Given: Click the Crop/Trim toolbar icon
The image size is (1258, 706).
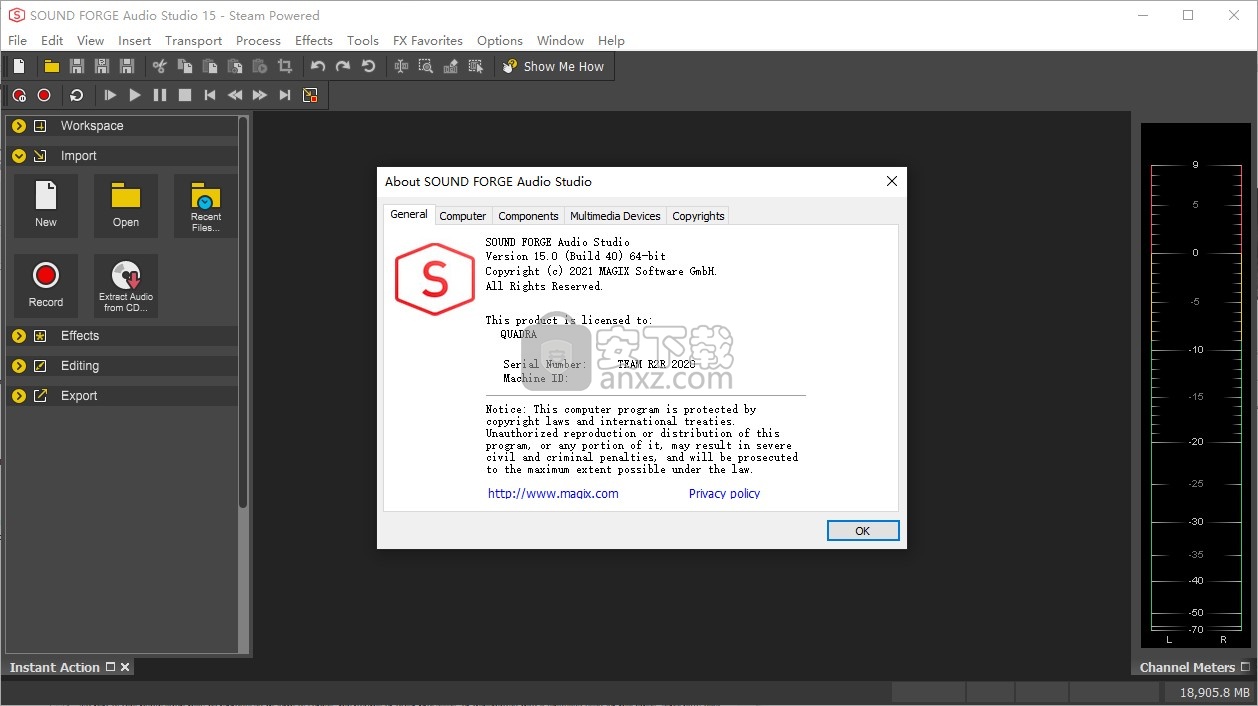Looking at the screenshot, I should tap(285, 66).
